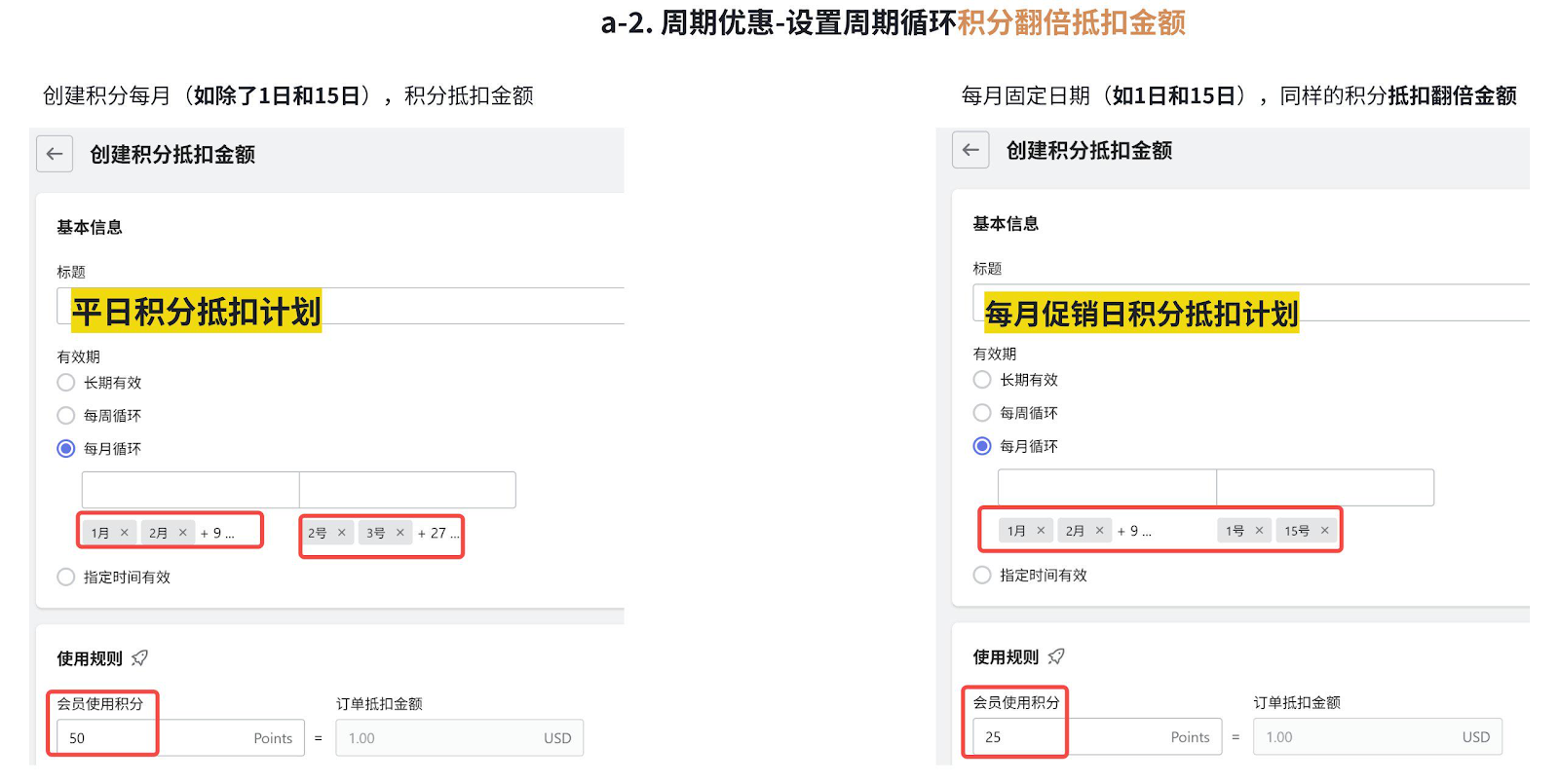Remove the 3号 day tag
The width and height of the screenshot is (1559, 784).
[400, 533]
